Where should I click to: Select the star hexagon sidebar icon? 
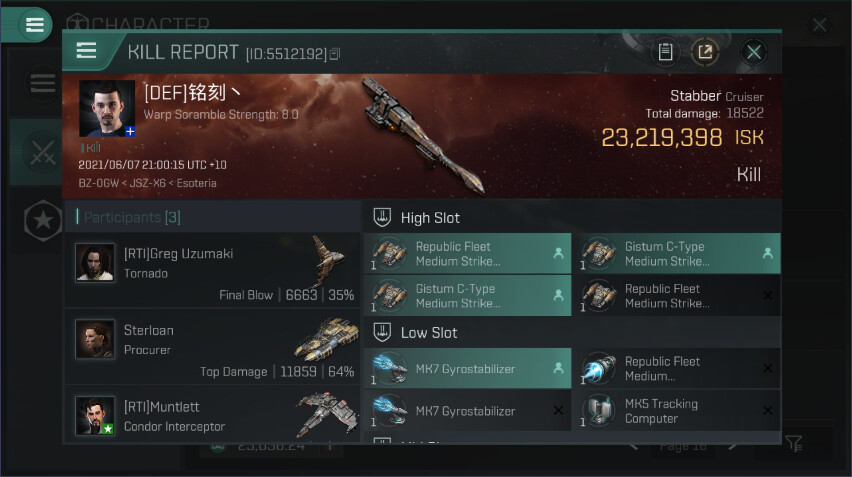[x=43, y=220]
